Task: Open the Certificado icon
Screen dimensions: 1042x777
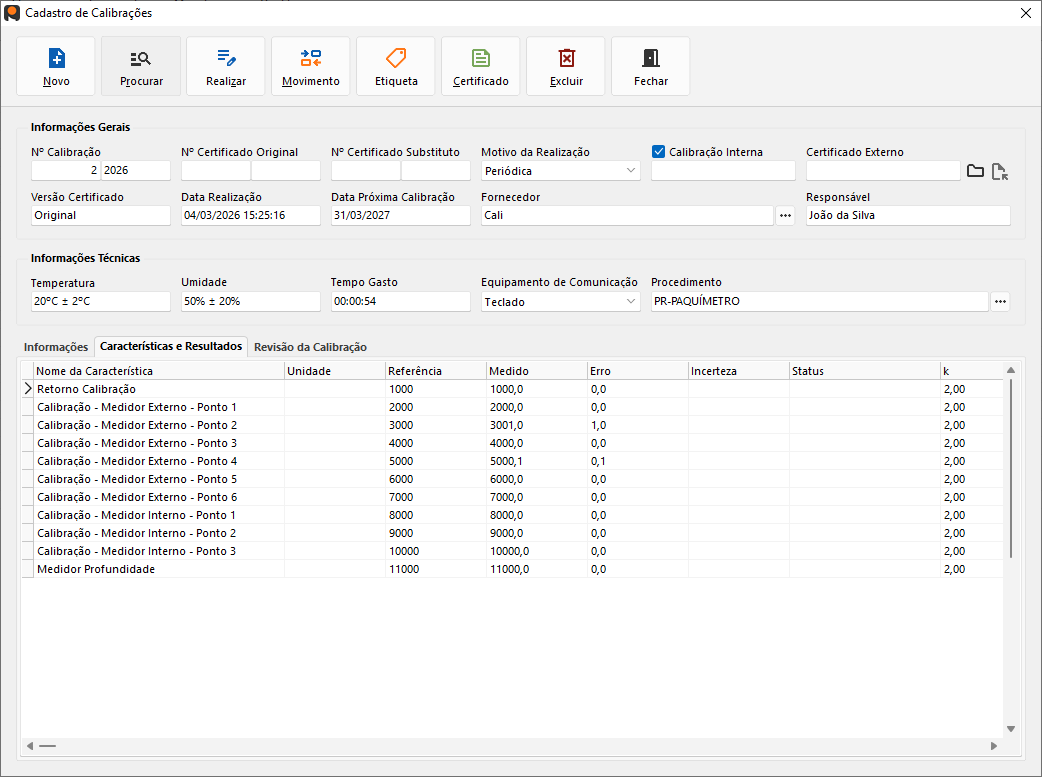Action: pos(481,66)
